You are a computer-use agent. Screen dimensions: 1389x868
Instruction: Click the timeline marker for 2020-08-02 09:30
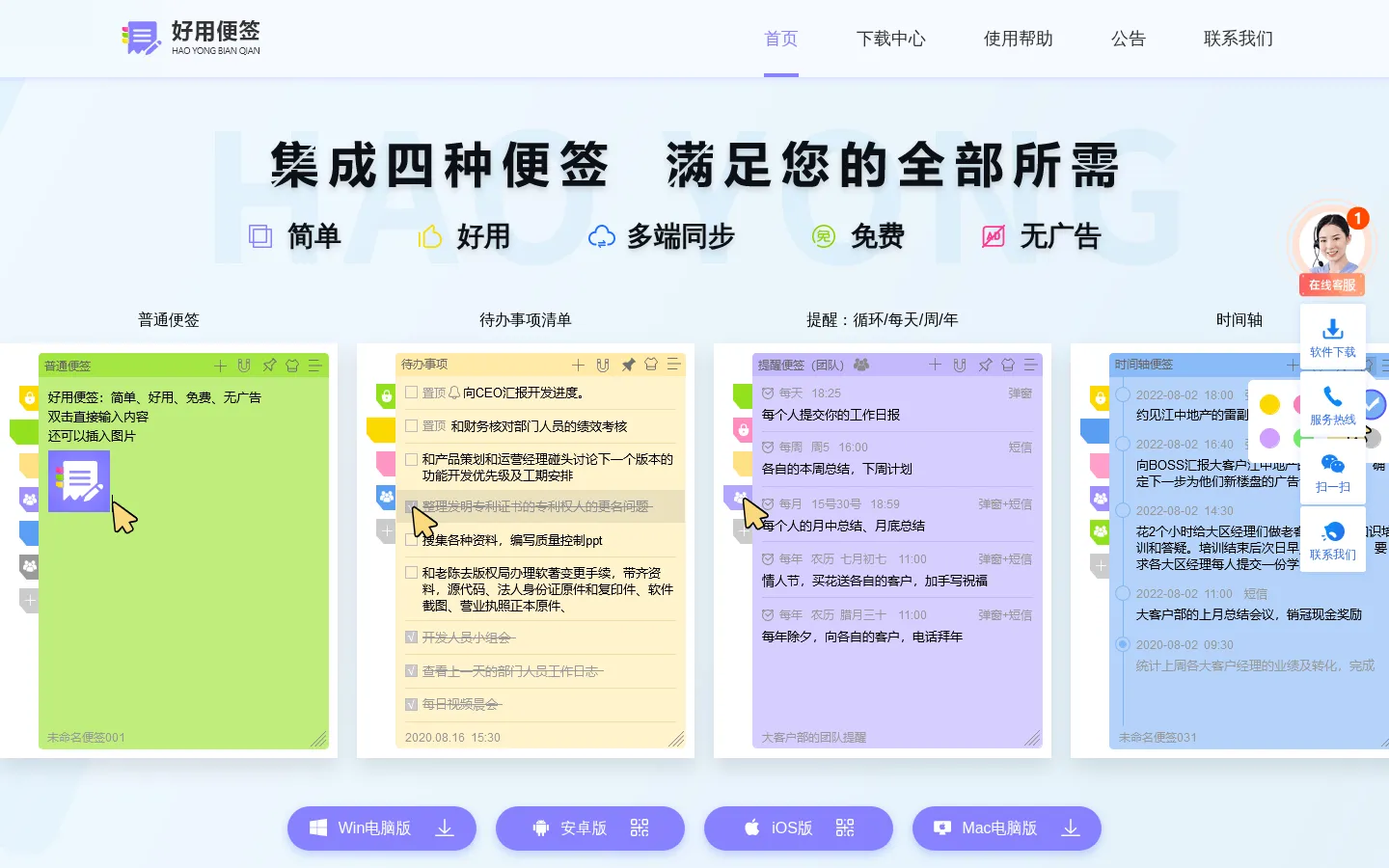[1123, 643]
